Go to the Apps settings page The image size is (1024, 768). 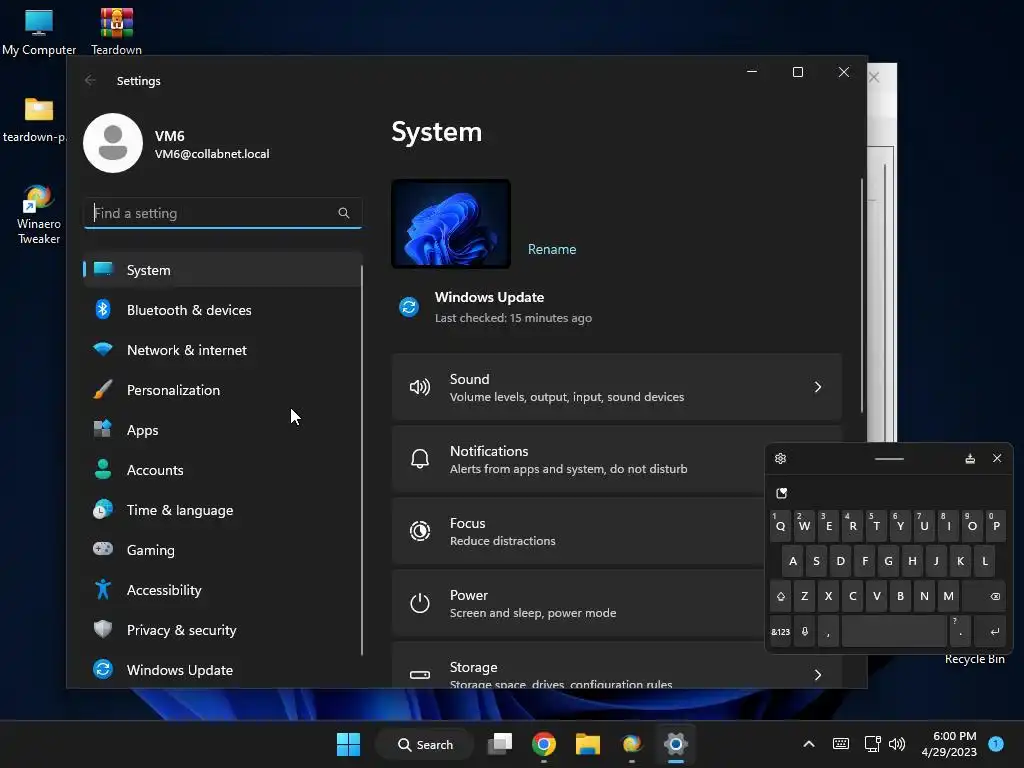222,430
